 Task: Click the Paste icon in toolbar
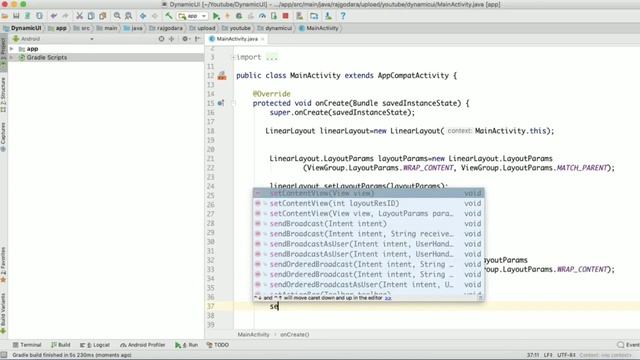tap(102, 16)
